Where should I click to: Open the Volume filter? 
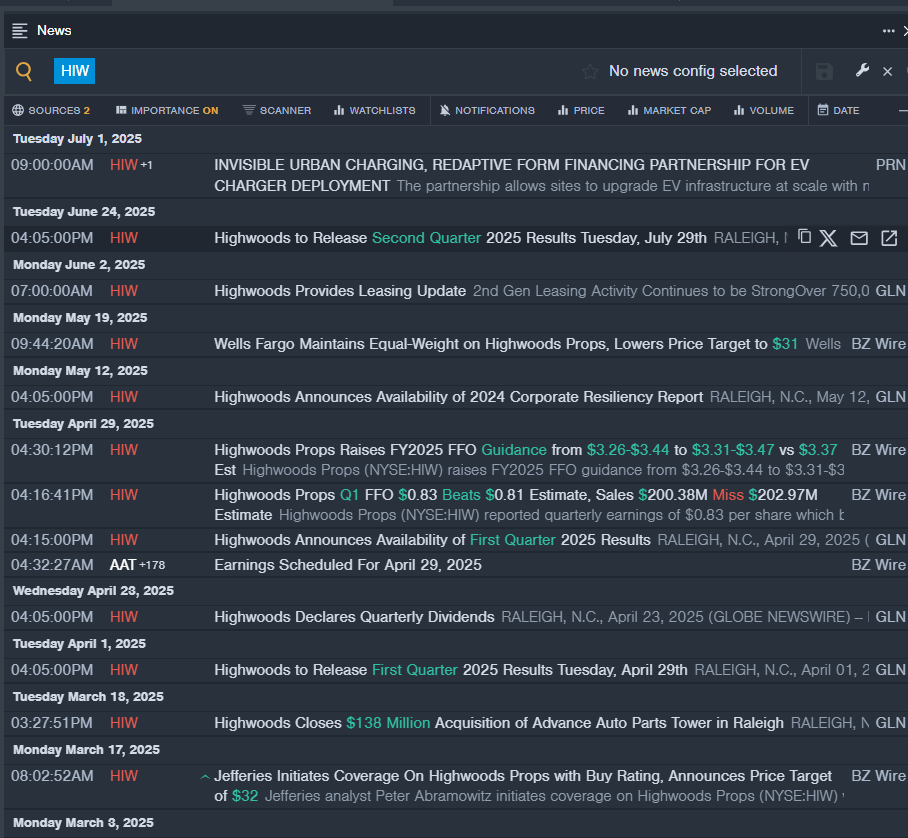[764, 110]
